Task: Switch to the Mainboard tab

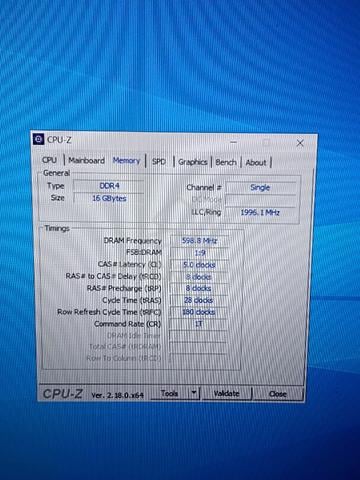Action: [86, 160]
